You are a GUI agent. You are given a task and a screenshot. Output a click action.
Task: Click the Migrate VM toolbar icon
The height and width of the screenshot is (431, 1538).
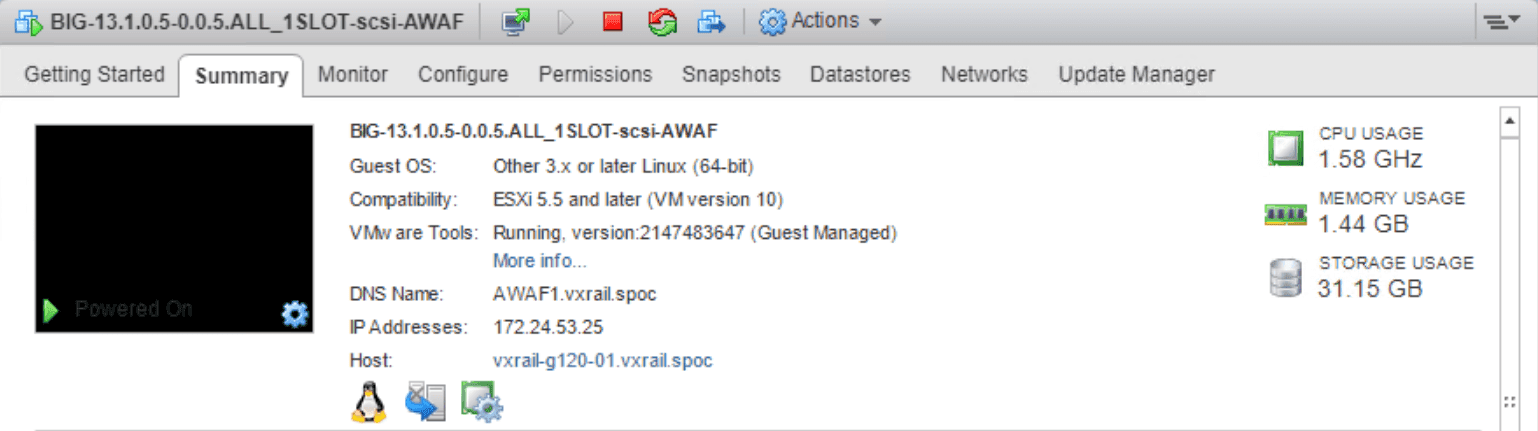[x=711, y=22]
